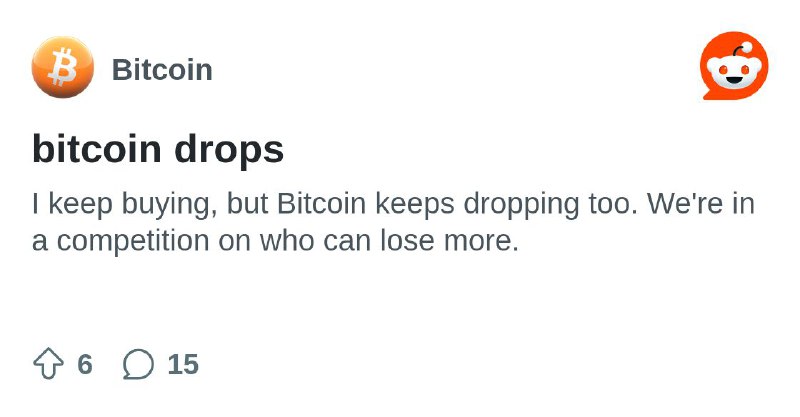Screen dimensions: 800x417
Task: Open the Reddit Snoo logo
Action: (734, 66)
